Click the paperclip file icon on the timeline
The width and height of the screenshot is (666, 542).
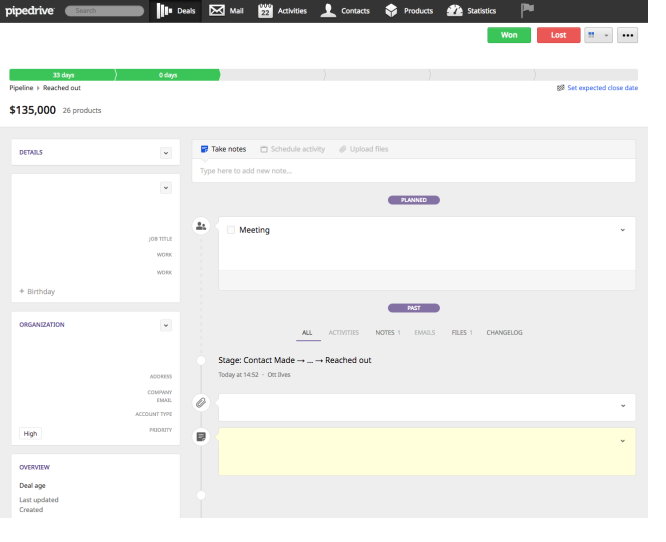[x=201, y=402]
